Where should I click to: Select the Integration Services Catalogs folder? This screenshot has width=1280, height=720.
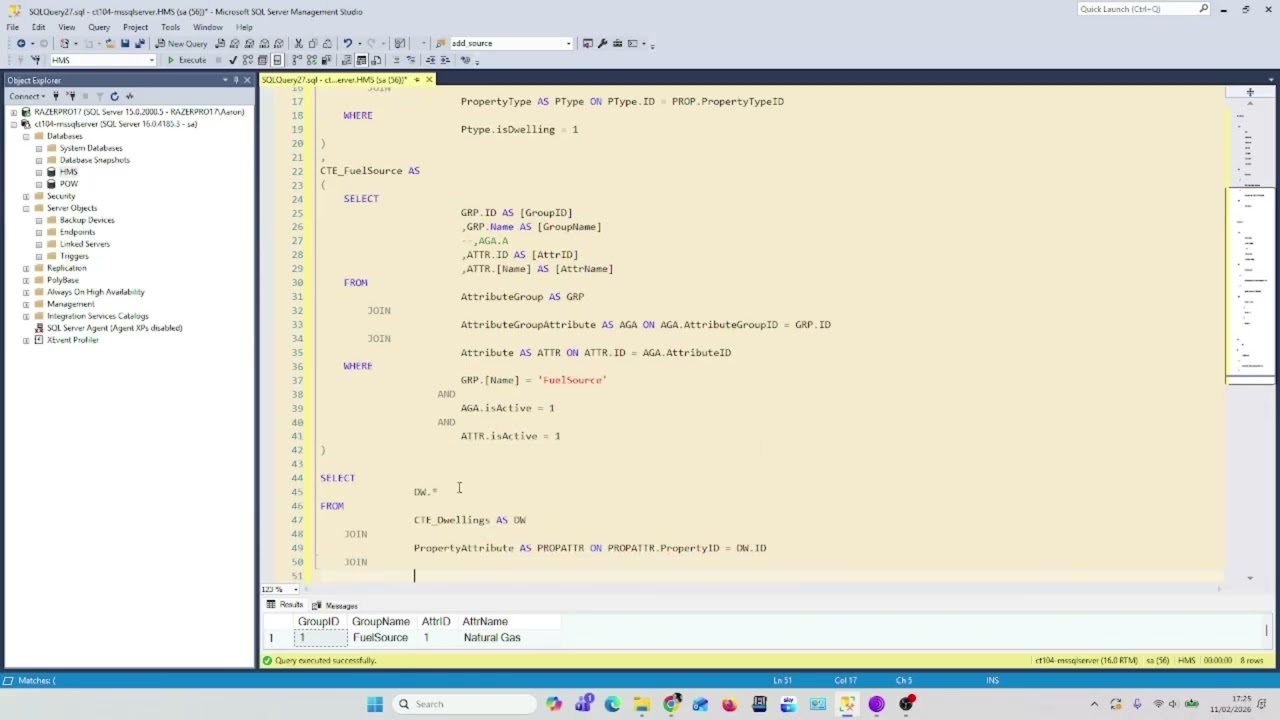[97, 316]
